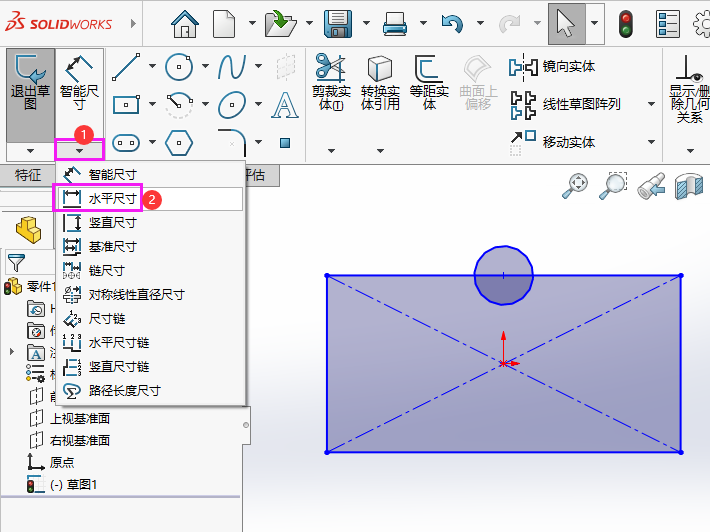
Task: Choose 竖直尺寸 vertical dimension
Action: tap(151, 222)
